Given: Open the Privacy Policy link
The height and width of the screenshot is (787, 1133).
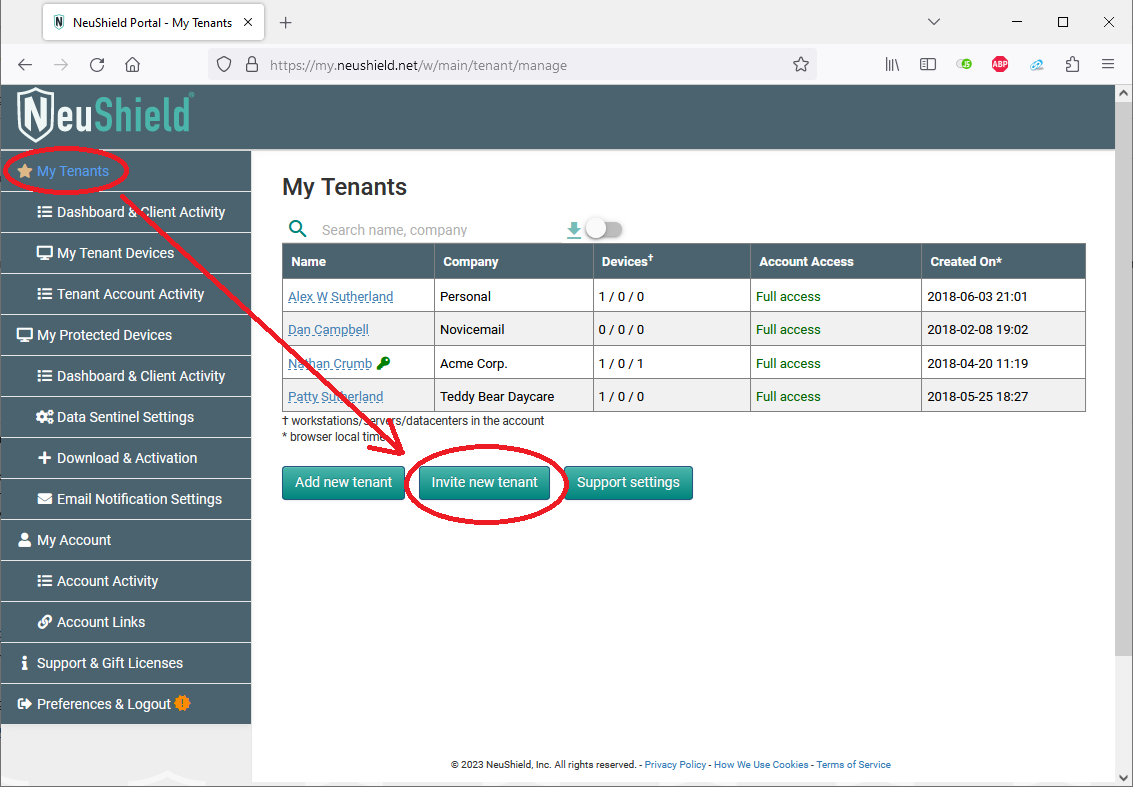Looking at the screenshot, I should 675,765.
